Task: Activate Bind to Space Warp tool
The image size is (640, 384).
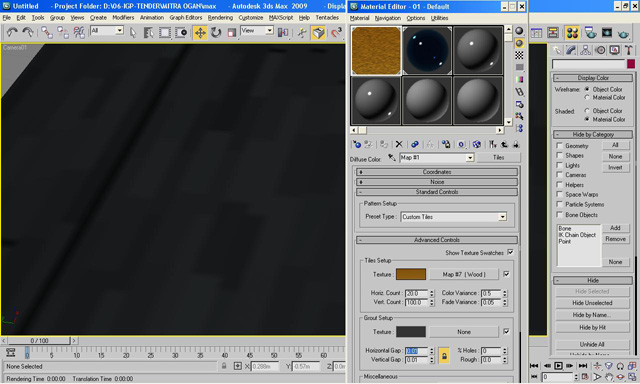Action: pyautogui.click(x=78, y=32)
